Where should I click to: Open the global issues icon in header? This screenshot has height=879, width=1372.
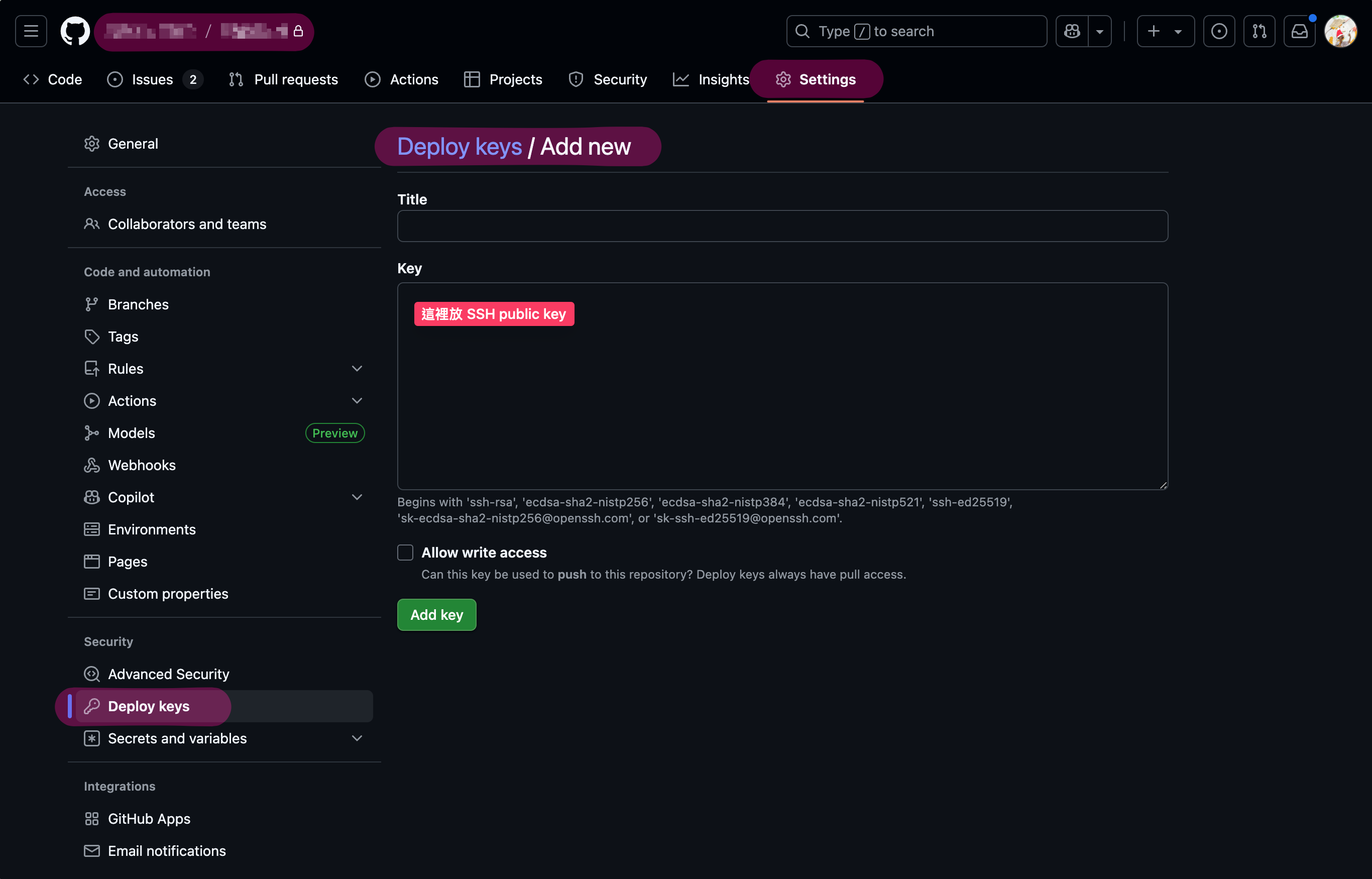pos(1219,31)
